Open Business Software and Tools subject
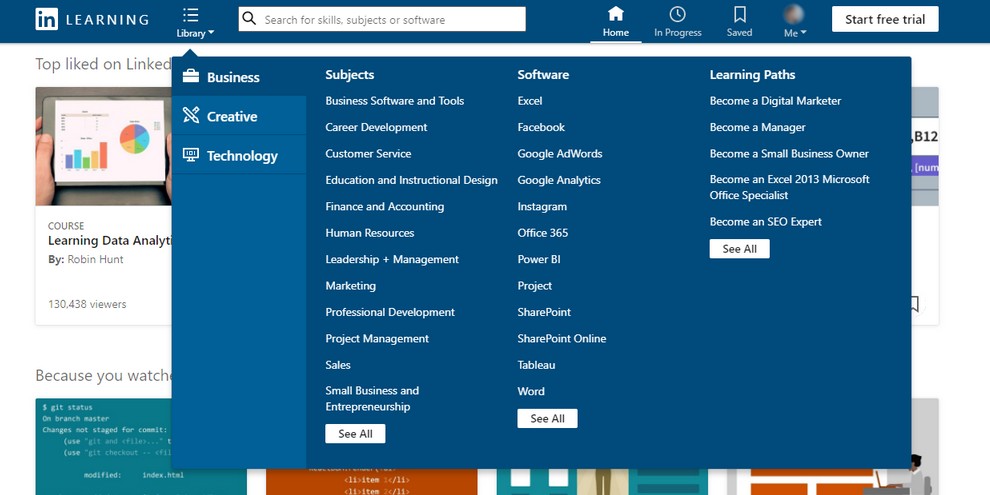The image size is (990, 495). 395,101
